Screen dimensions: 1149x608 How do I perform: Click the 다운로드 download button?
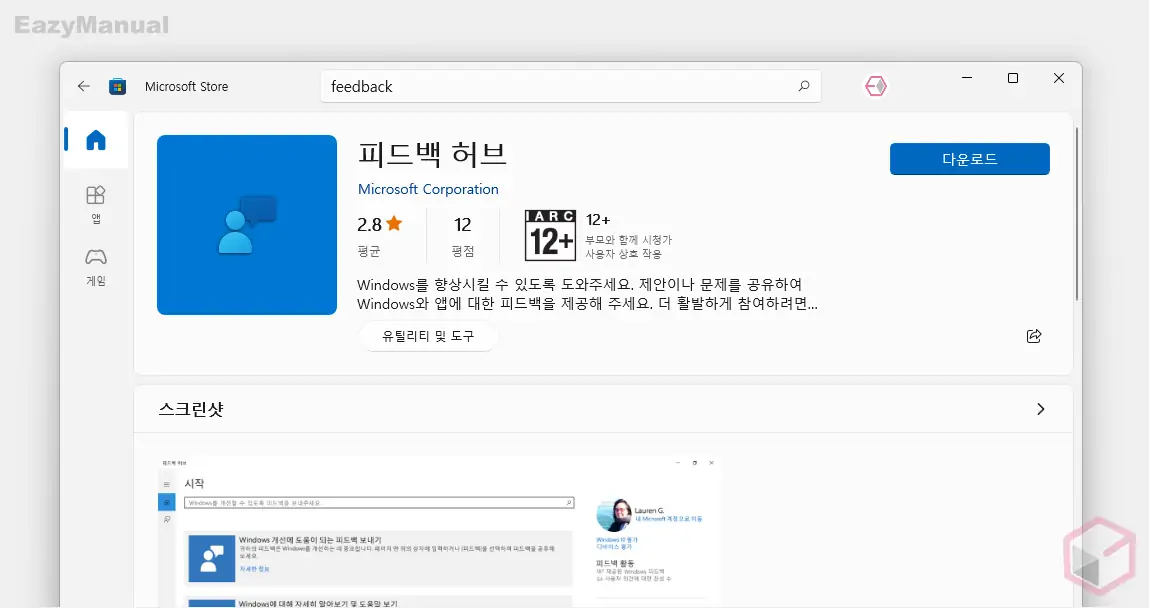coord(969,158)
